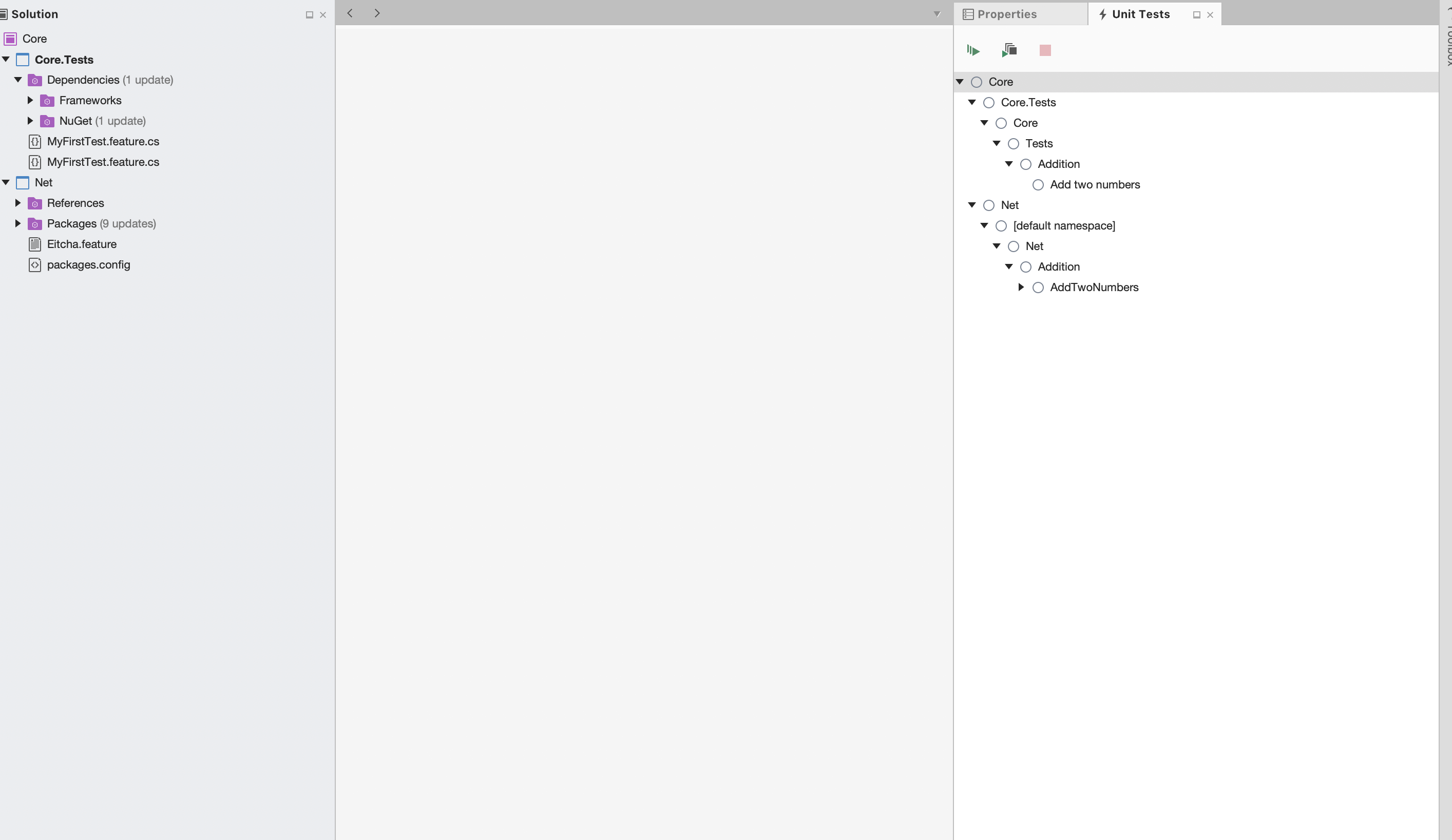This screenshot has width=1452, height=840.
Task: Run tests with debugger icon
Action: (x=1009, y=50)
